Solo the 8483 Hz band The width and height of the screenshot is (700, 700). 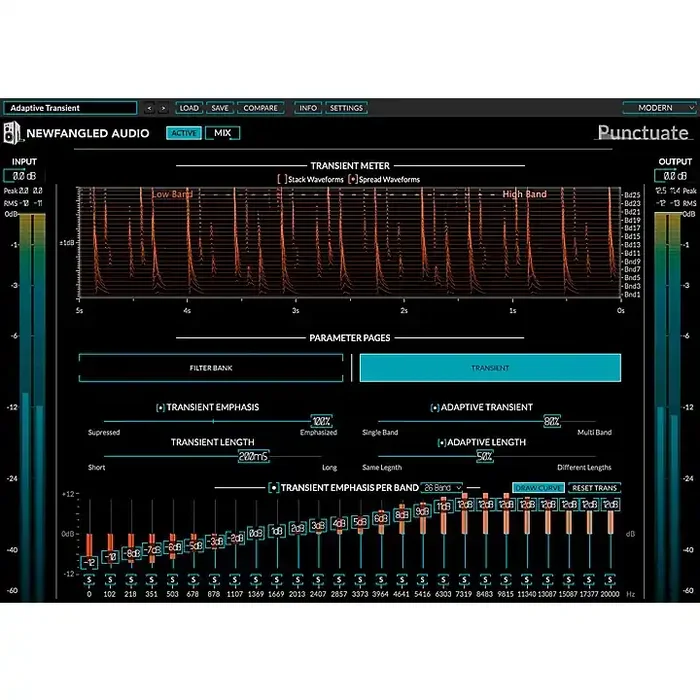pyautogui.click(x=485, y=580)
